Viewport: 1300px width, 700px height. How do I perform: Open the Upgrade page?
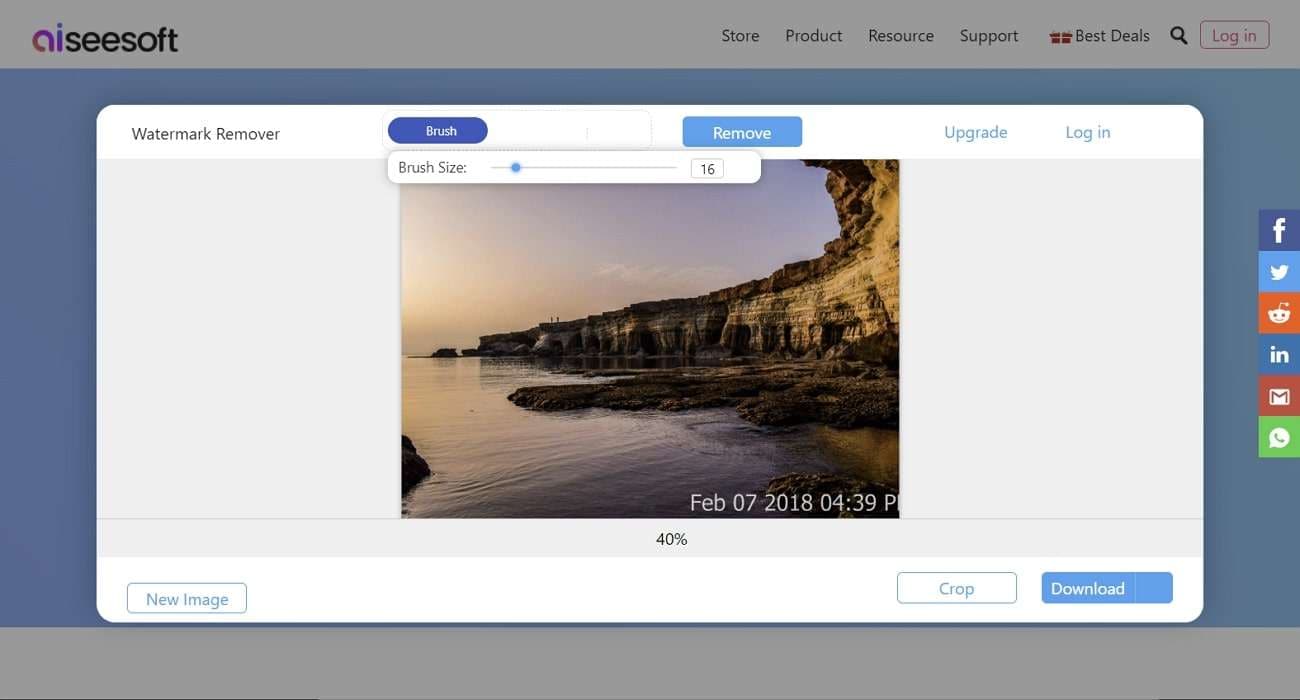975,131
